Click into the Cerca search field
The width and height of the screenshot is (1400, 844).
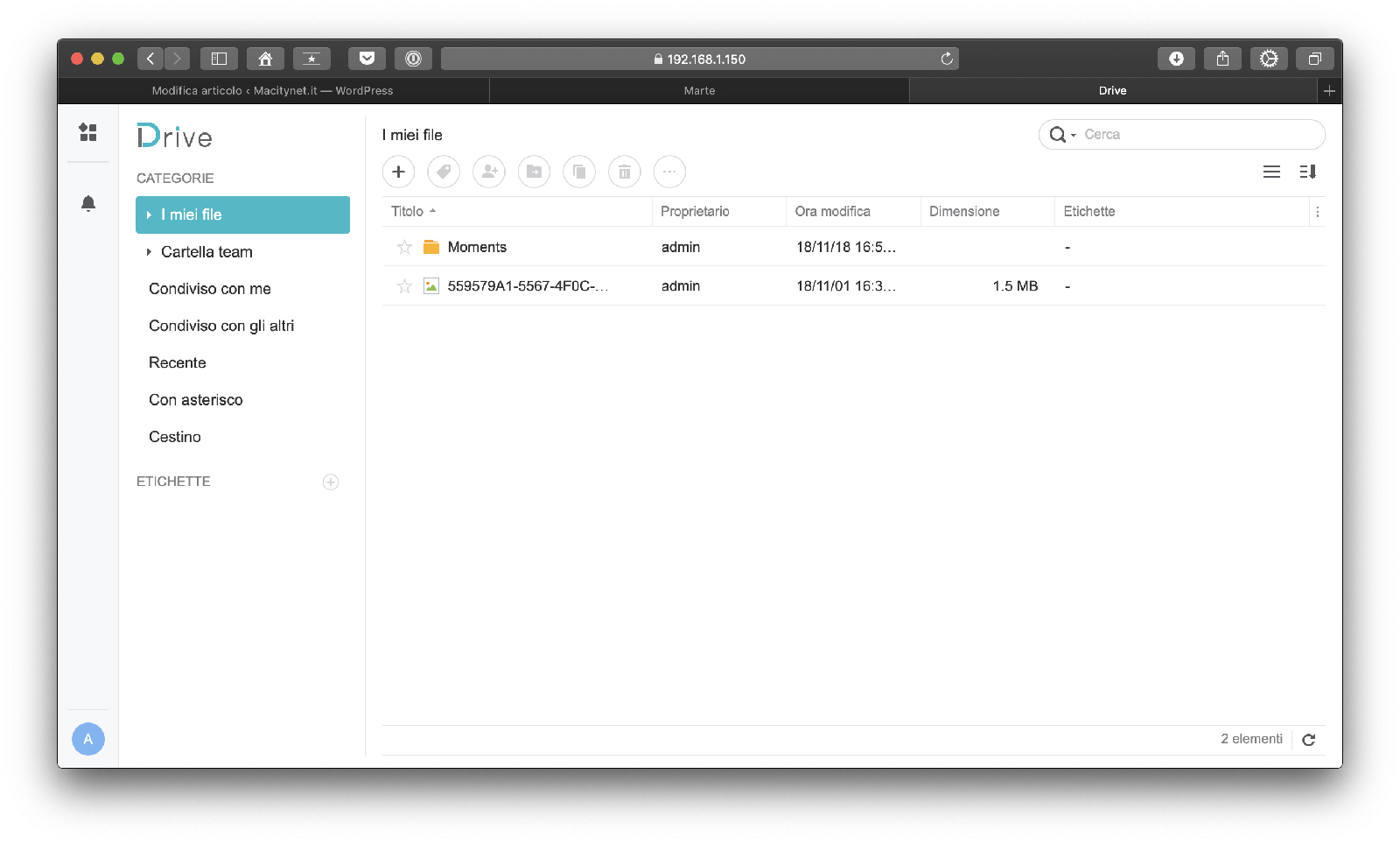[1182, 135]
